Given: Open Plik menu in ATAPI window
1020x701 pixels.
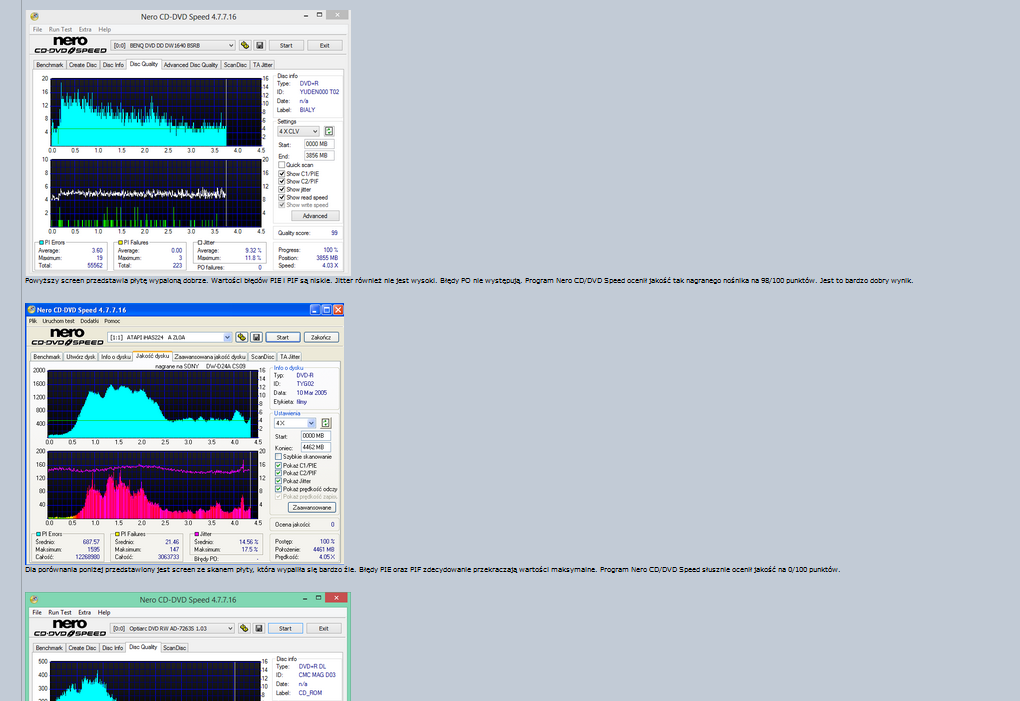Looking at the screenshot, I should [x=33, y=321].
